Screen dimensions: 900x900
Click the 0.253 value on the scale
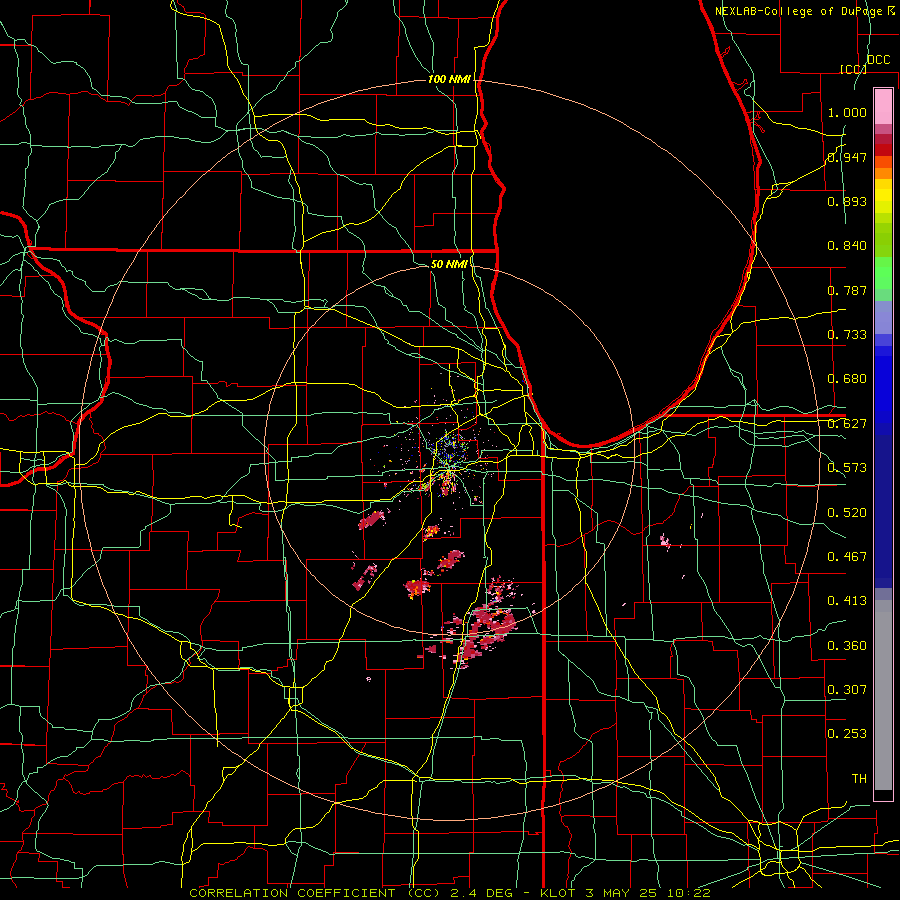[847, 734]
